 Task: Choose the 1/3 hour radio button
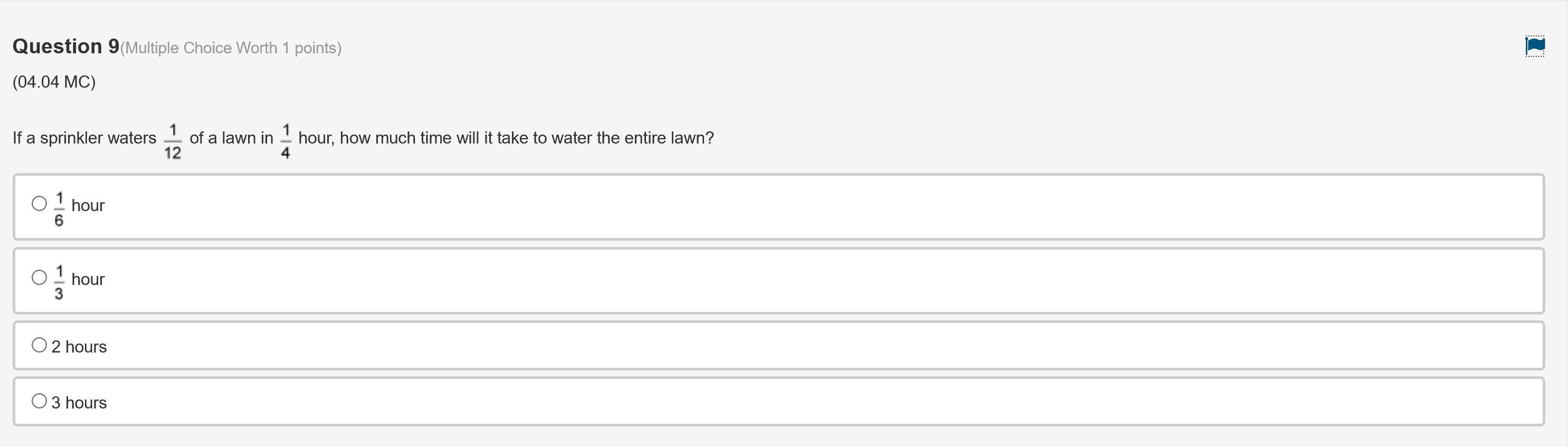39,278
